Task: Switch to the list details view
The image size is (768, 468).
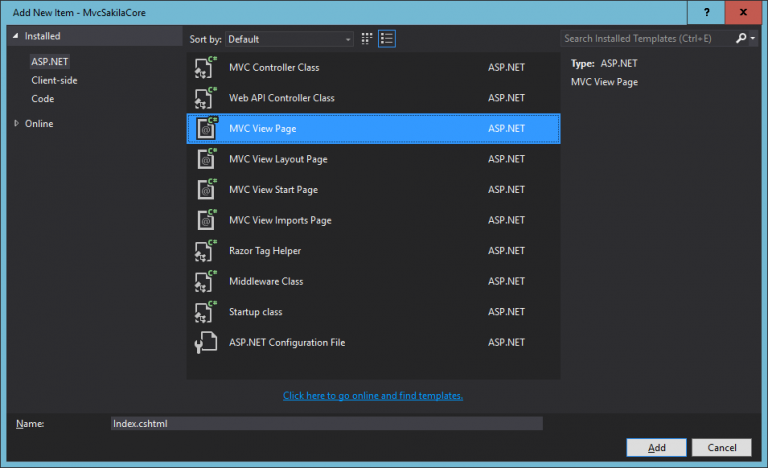Action: [387, 39]
